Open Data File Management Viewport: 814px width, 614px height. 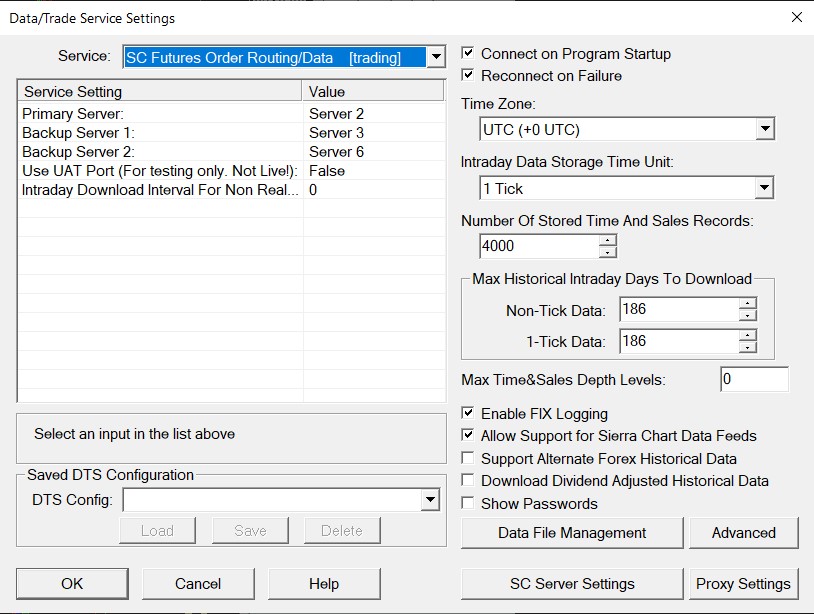point(572,533)
